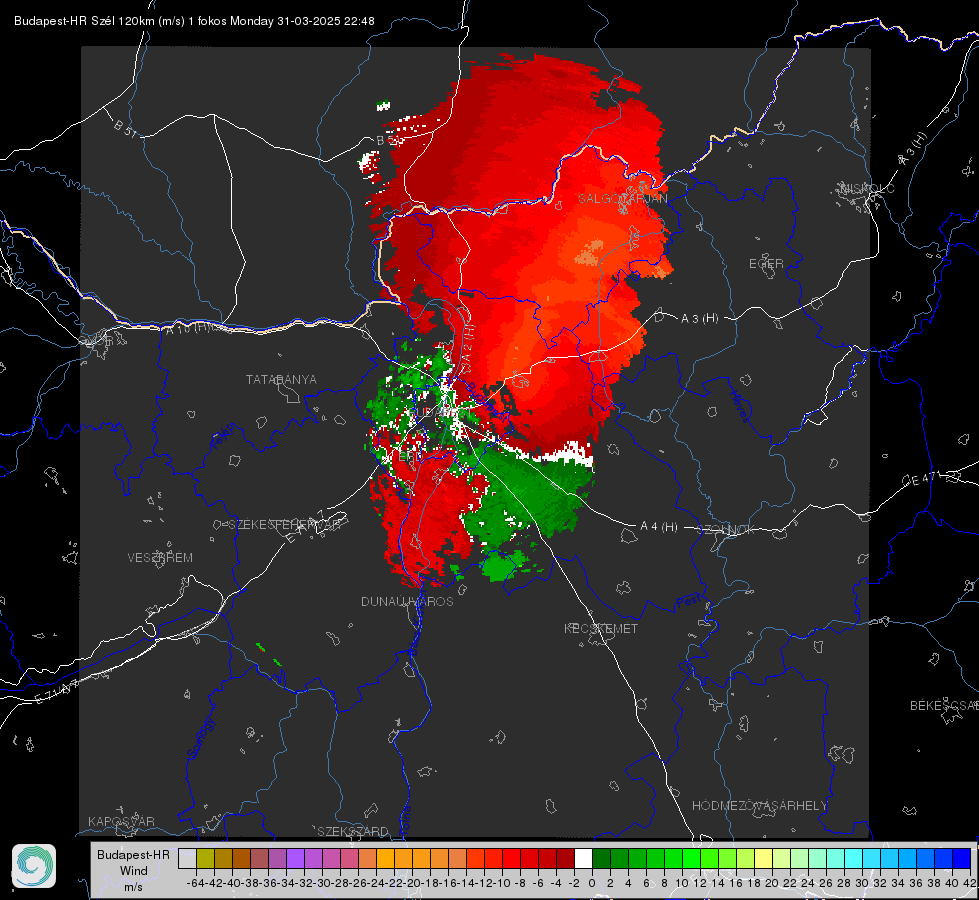Click the olive swatch above -64 label
The height and width of the screenshot is (900, 979).
tap(205, 858)
